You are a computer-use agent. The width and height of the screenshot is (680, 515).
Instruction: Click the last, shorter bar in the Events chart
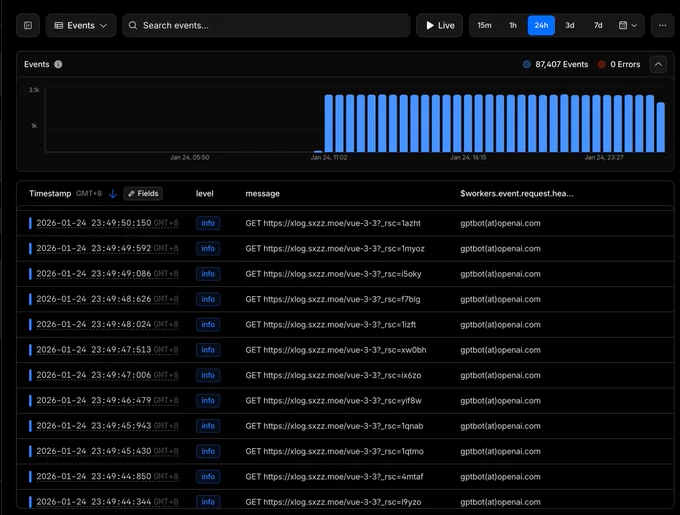[x=660, y=127]
